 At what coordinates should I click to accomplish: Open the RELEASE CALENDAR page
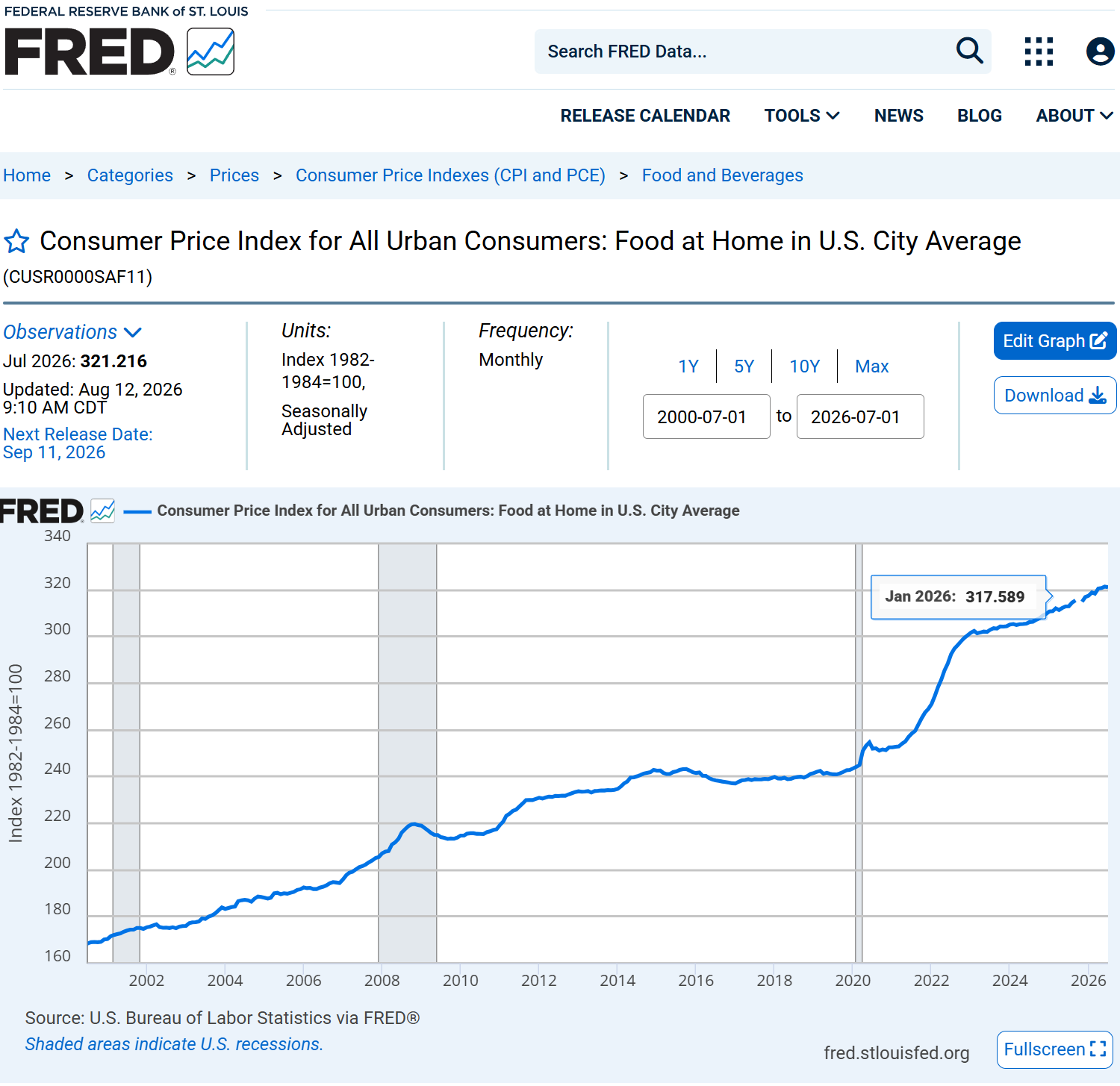[645, 116]
